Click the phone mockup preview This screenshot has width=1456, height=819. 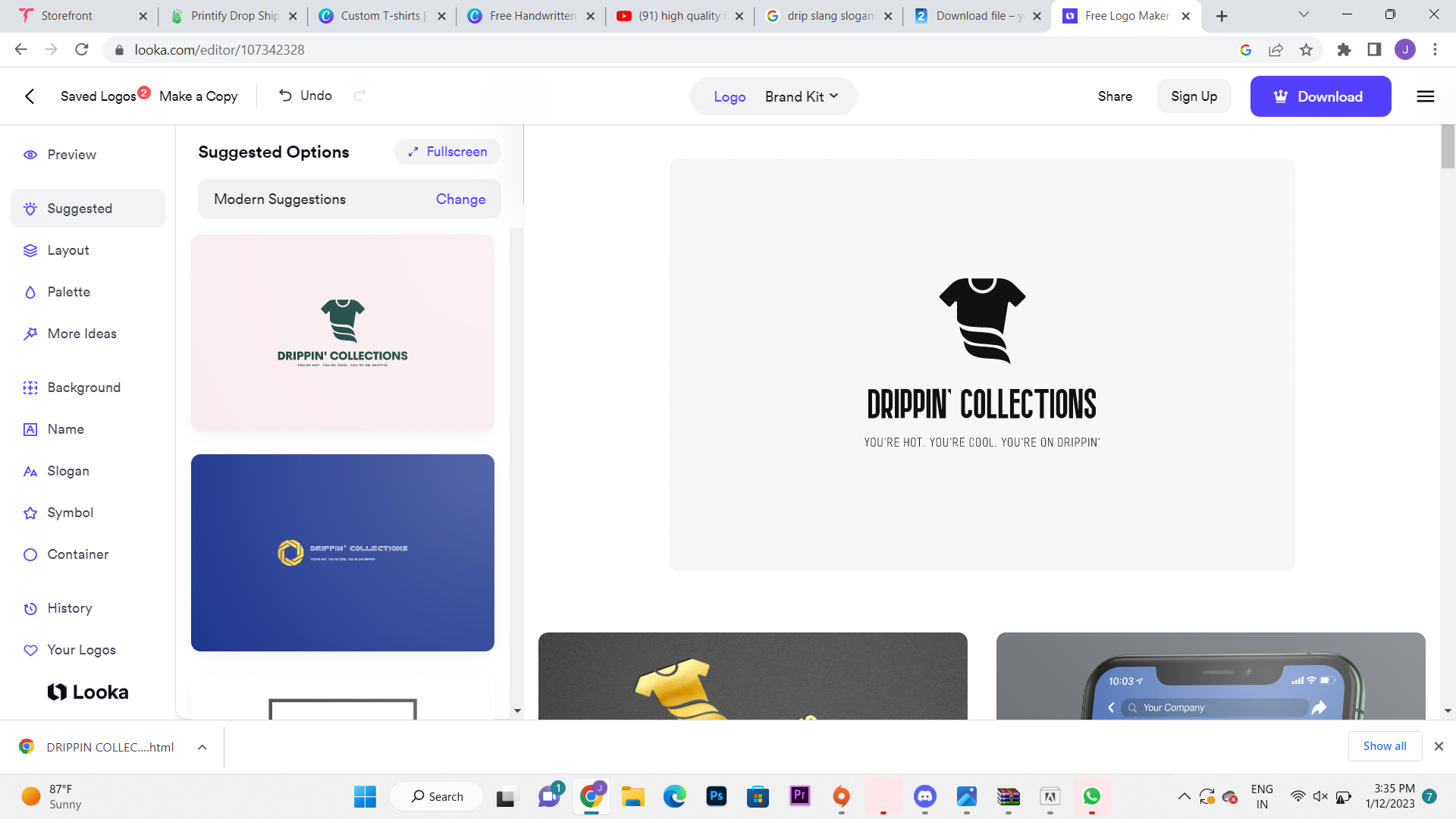point(1211,676)
